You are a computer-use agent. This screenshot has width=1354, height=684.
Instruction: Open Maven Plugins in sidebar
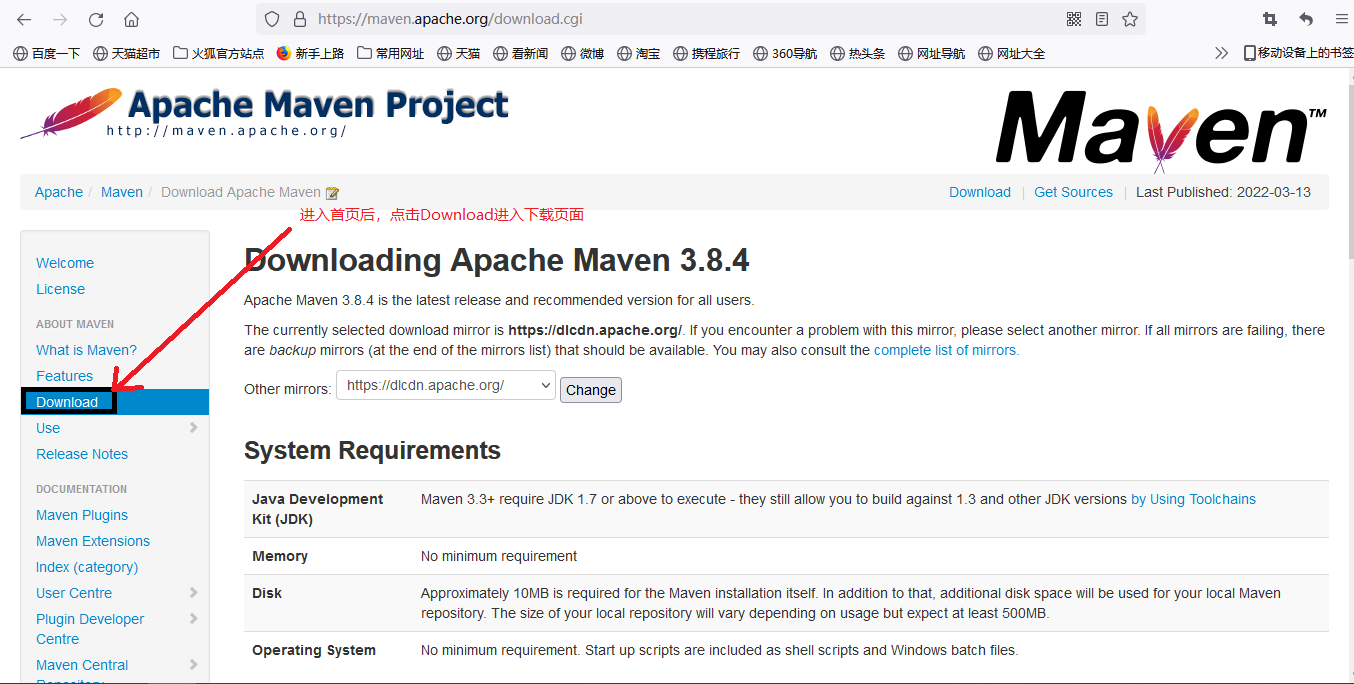(x=82, y=515)
